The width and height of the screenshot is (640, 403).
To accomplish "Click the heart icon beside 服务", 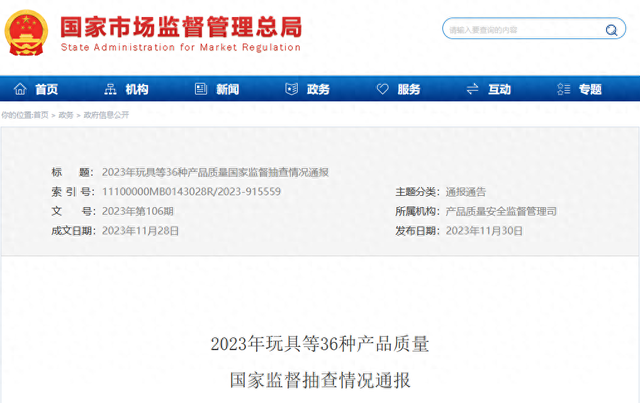I will 382,89.
